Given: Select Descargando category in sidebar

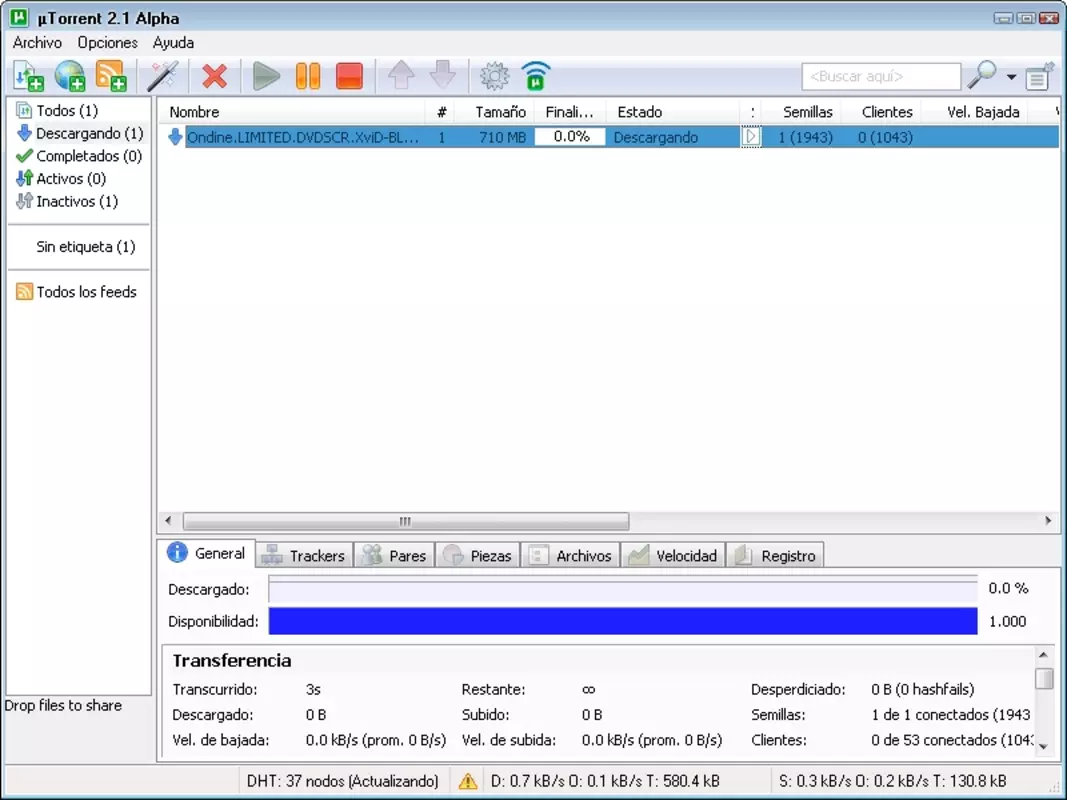Looking at the screenshot, I should point(80,133).
